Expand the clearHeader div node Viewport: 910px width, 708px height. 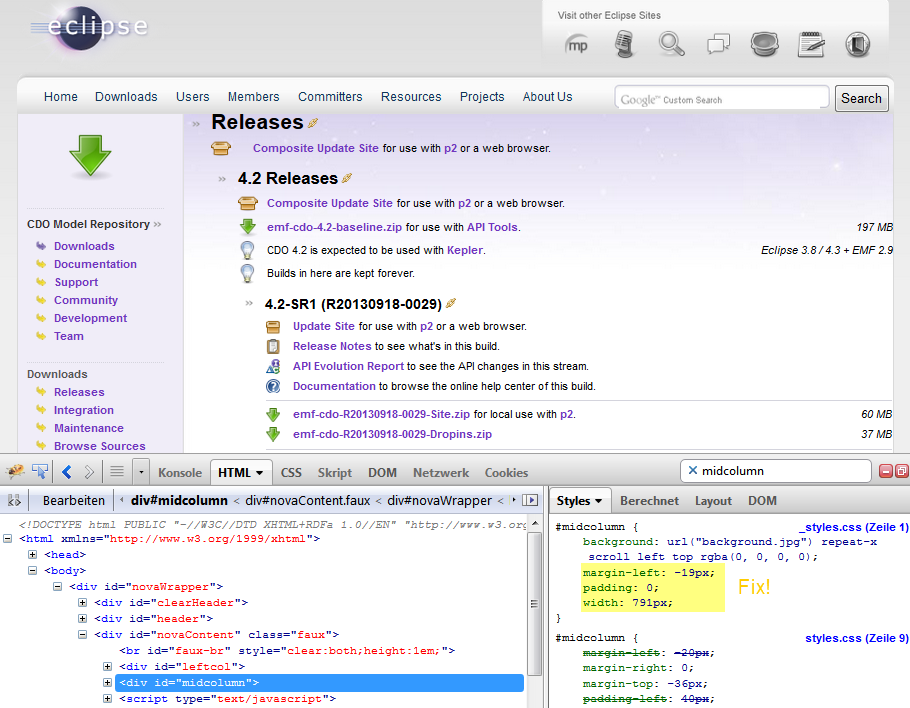tap(82, 602)
